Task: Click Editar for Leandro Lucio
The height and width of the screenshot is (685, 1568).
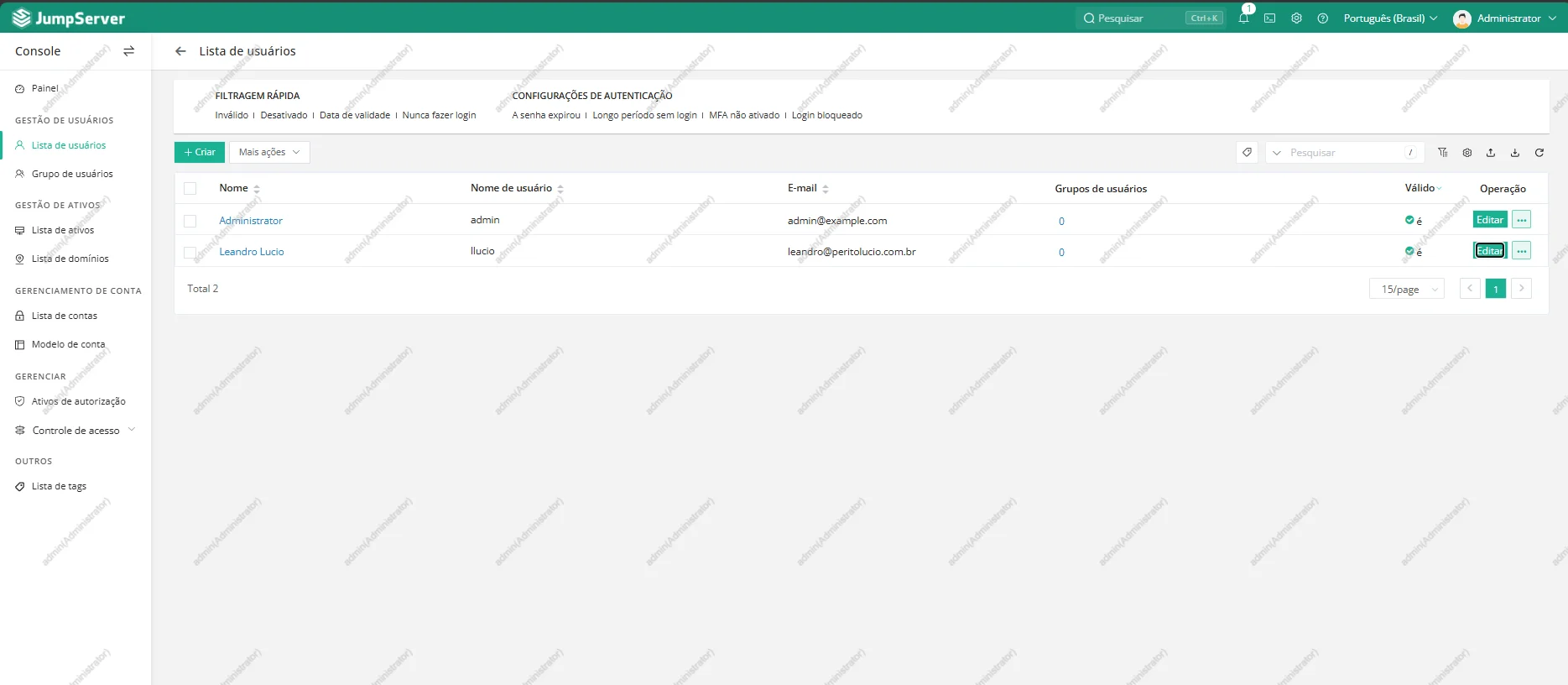Action: 1490,251
